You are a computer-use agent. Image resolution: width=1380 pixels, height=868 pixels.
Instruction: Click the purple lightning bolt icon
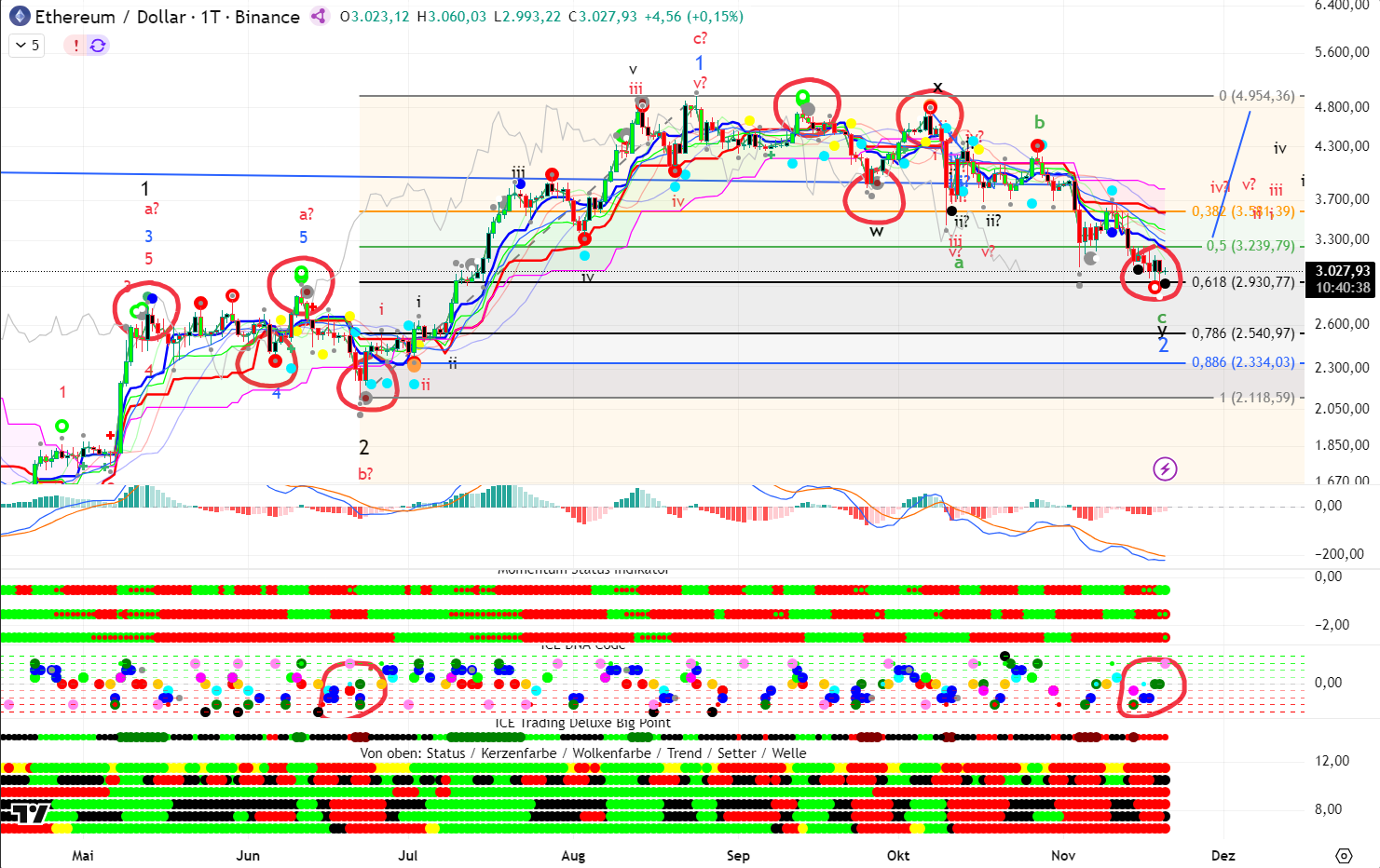pos(1165,468)
